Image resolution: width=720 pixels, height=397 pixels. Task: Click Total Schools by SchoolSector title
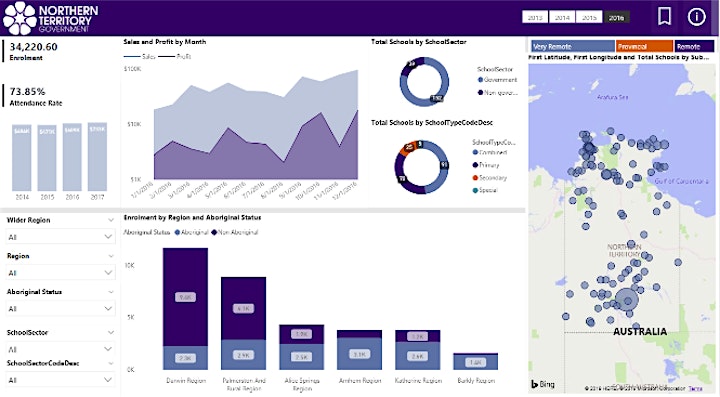coord(418,42)
